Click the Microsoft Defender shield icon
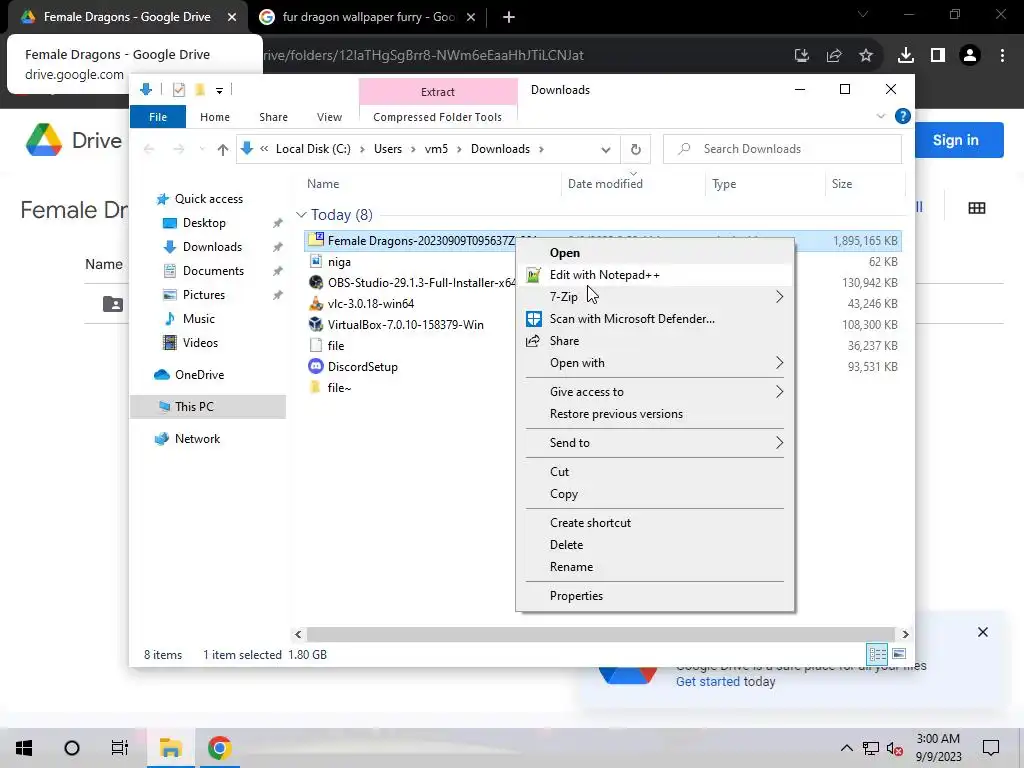Viewport: 1024px width, 768px height. pos(534,319)
